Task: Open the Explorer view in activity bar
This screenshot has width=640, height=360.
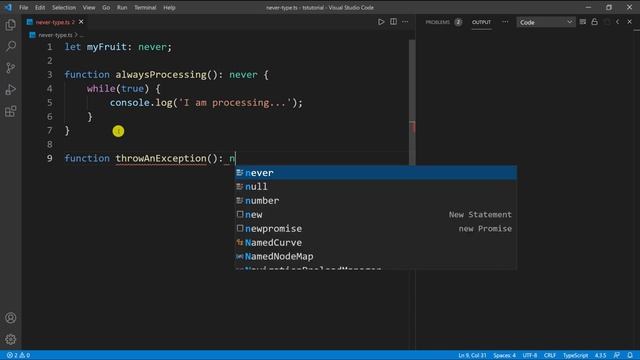Action: coord(11,25)
